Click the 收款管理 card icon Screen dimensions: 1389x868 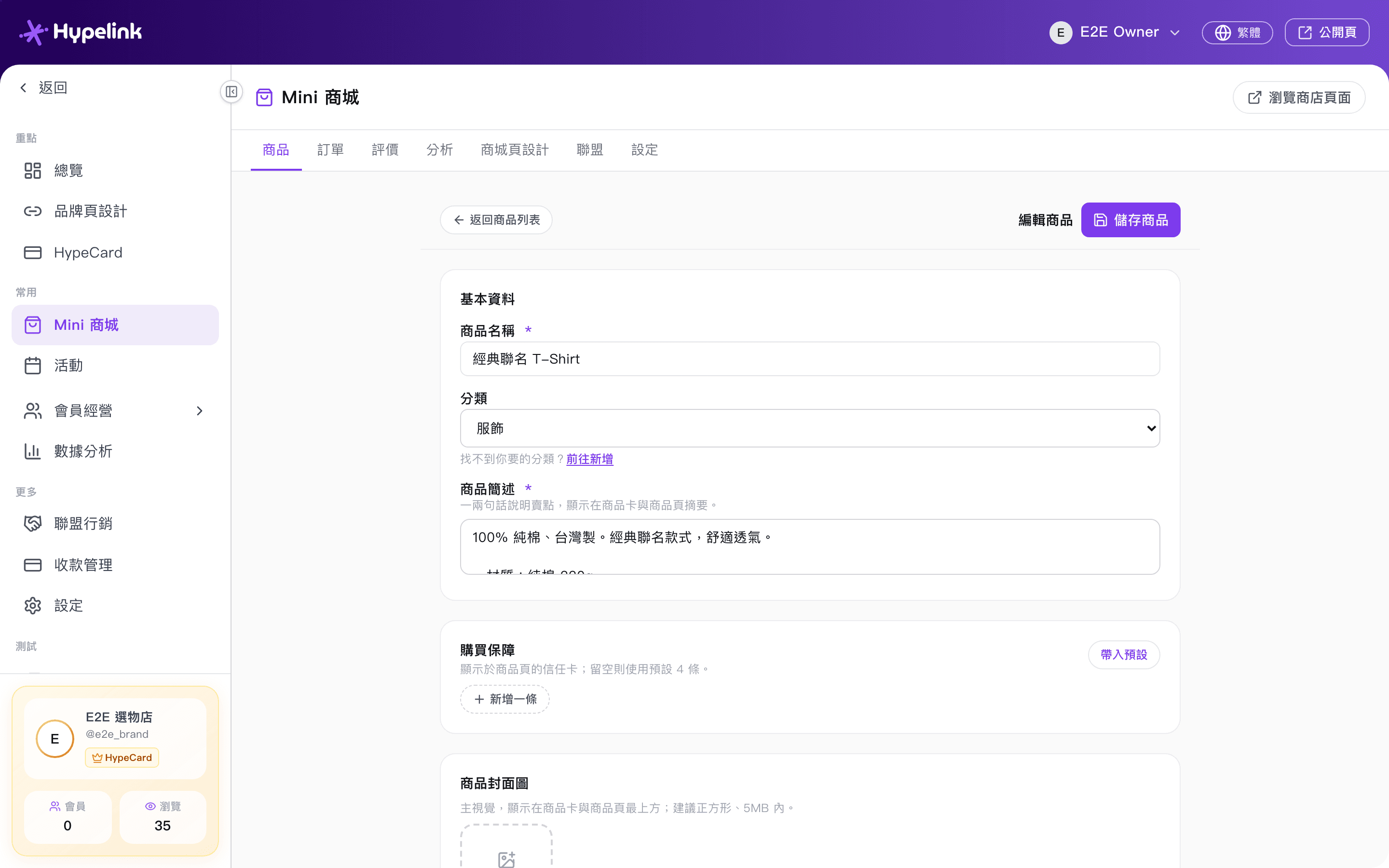33,565
